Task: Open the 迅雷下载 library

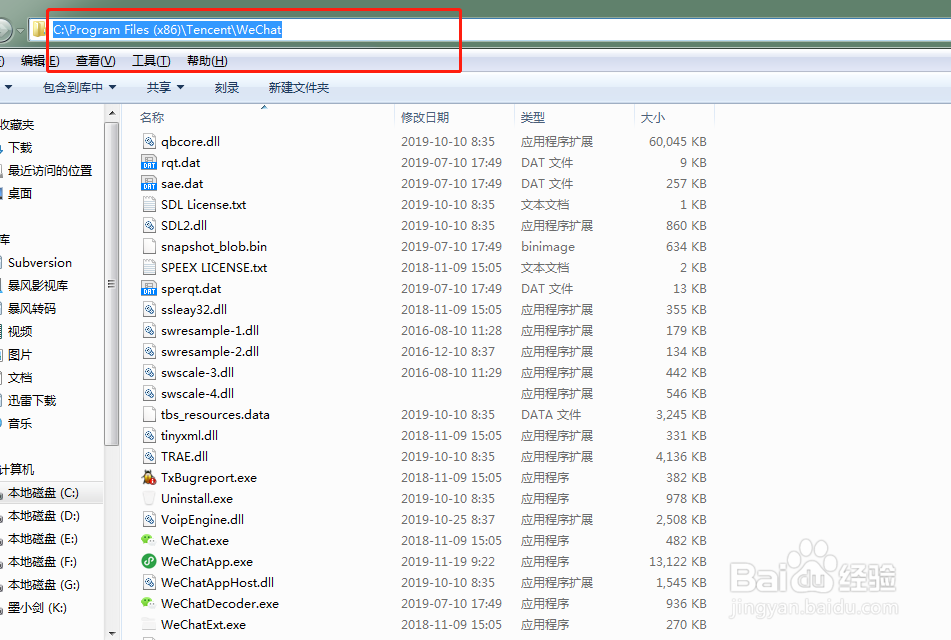Action: [x=32, y=400]
